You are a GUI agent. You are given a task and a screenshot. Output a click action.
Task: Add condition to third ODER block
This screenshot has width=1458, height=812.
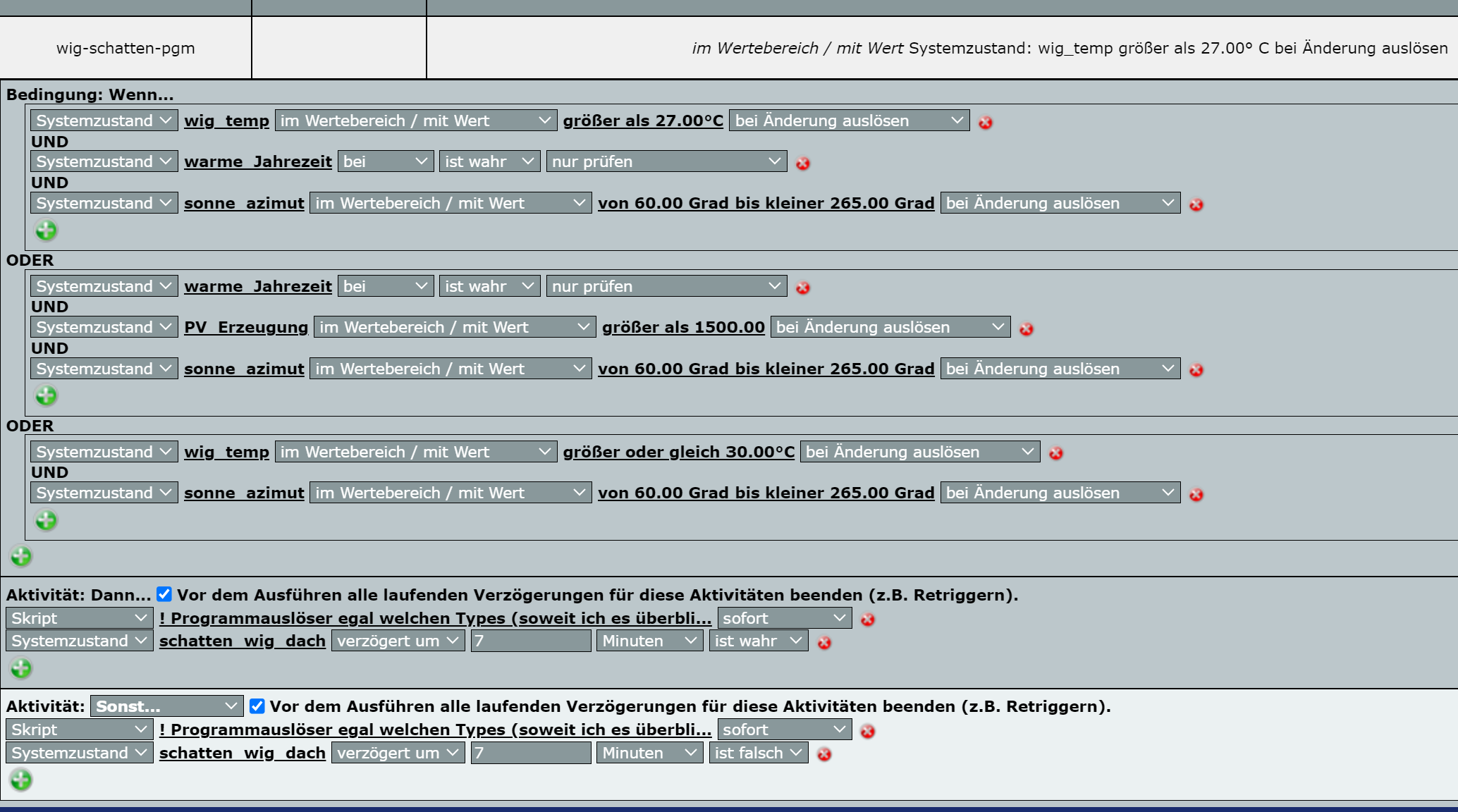47,520
